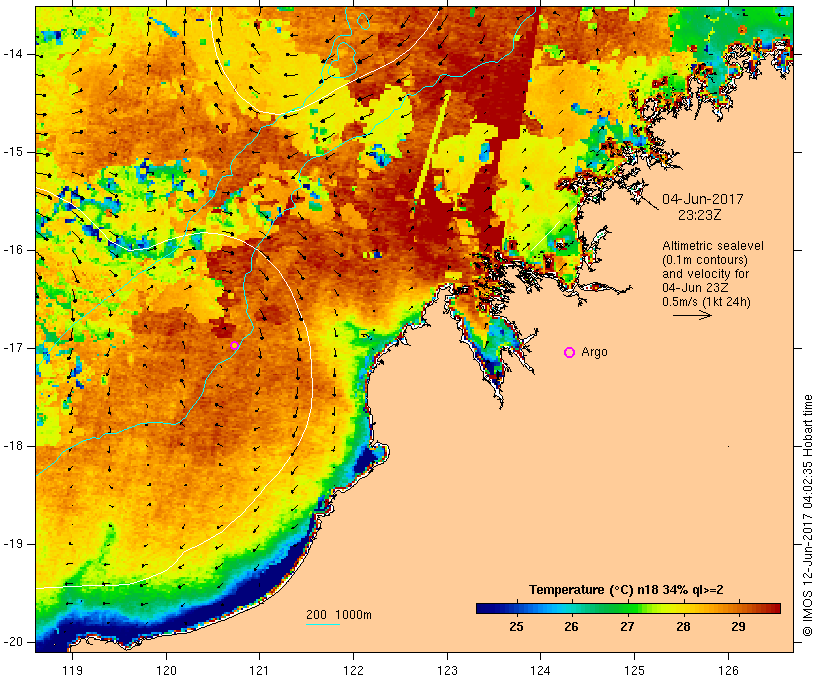Click the 'Temperature (°C) n18 34% ql>=2' title
The height and width of the screenshot is (680, 820).
tap(626, 590)
